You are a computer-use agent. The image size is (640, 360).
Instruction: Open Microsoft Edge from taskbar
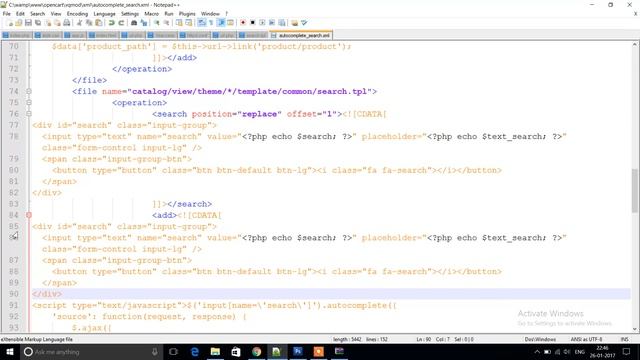coord(195,351)
